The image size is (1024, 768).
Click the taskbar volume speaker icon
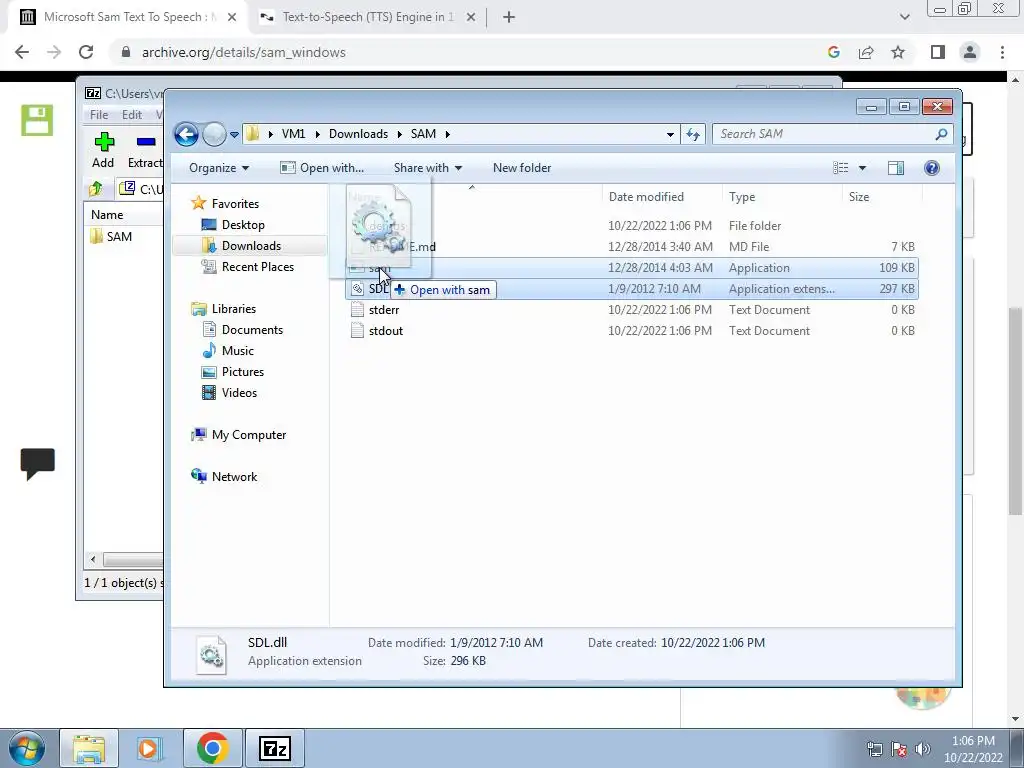(923, 749)
